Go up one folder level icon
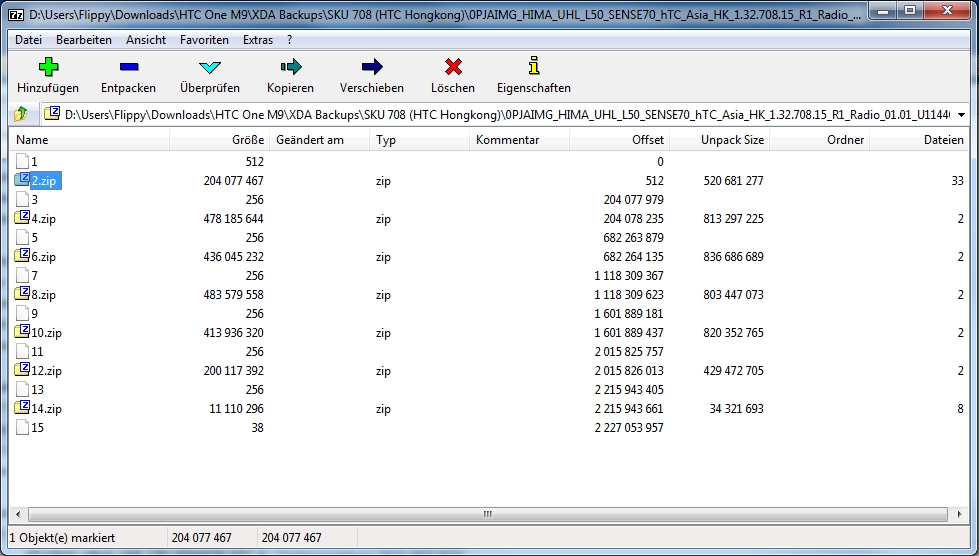The image size is (979, 556). pyautogui.click(x=20, y=114)
